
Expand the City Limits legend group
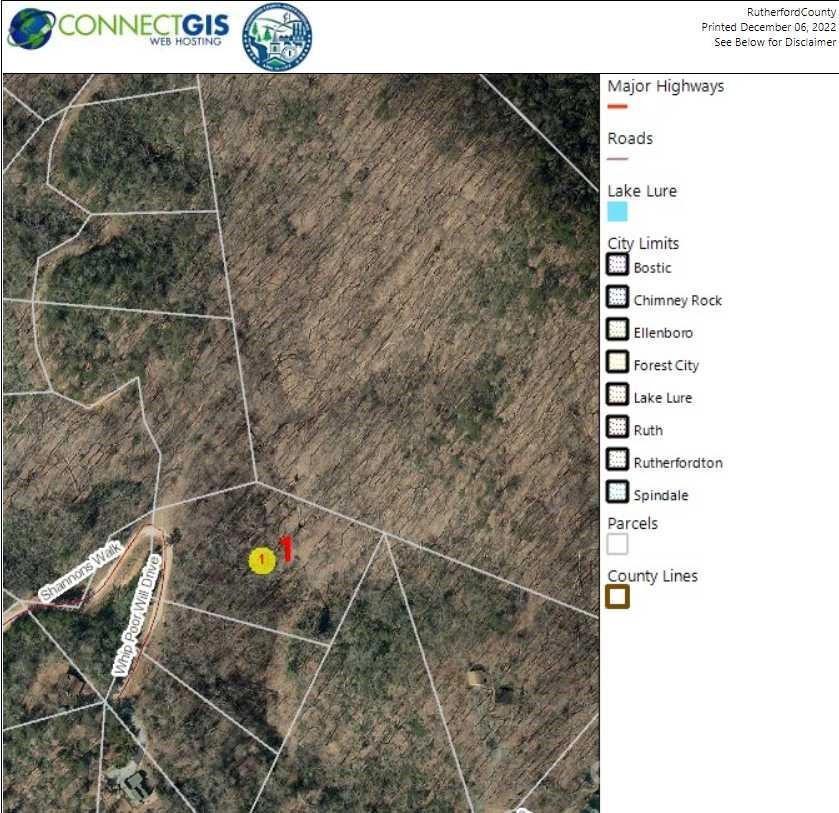pyautogui.click(x=642, y=242)
